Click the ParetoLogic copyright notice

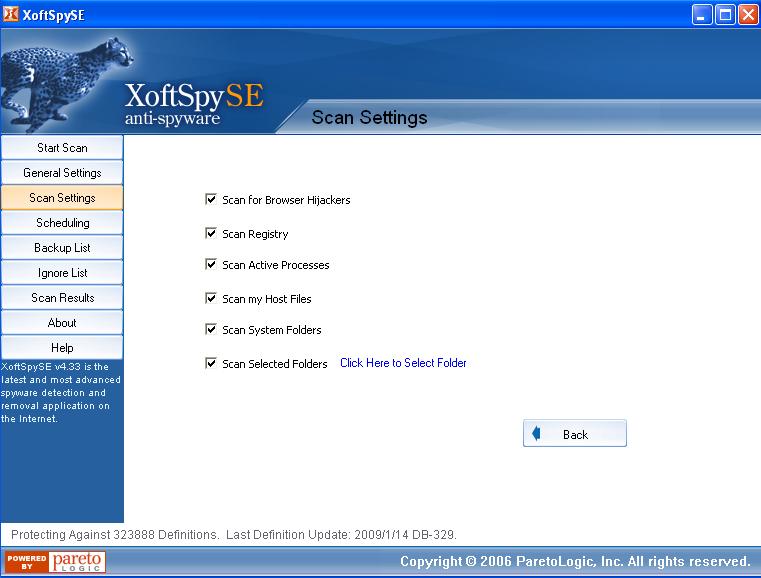coord(575,561)
